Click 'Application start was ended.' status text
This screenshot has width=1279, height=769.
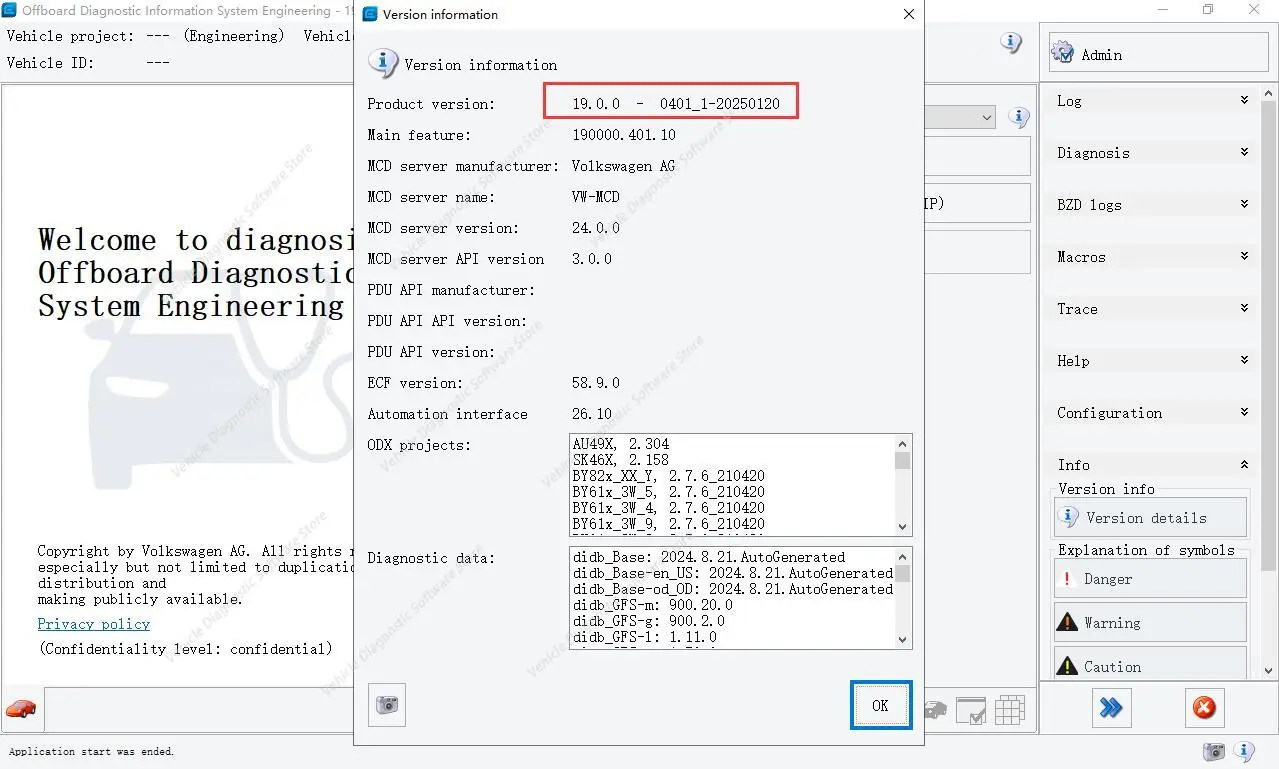91,751
